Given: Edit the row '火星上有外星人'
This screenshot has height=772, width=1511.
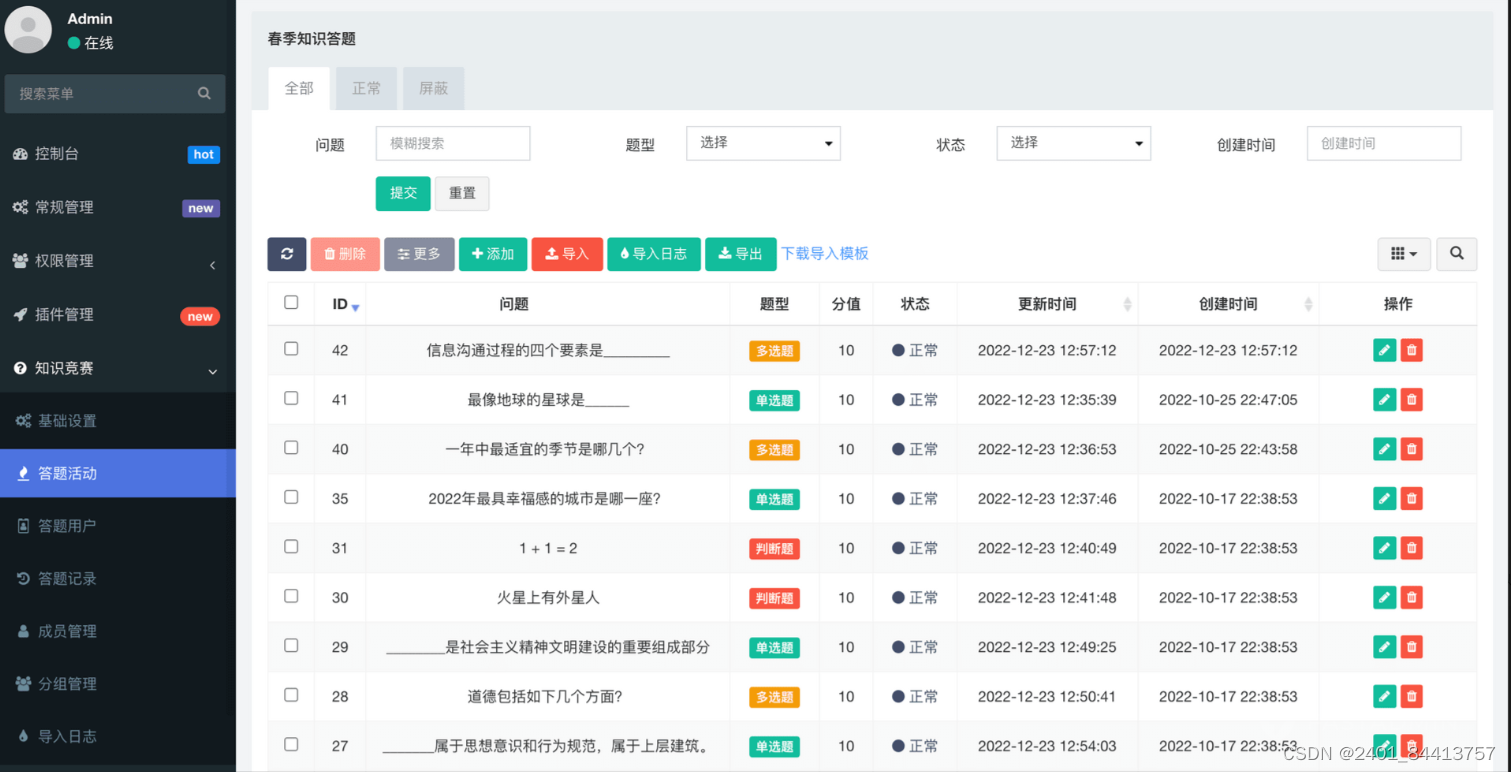Looking at the screenshot, I should [1384, 598].
